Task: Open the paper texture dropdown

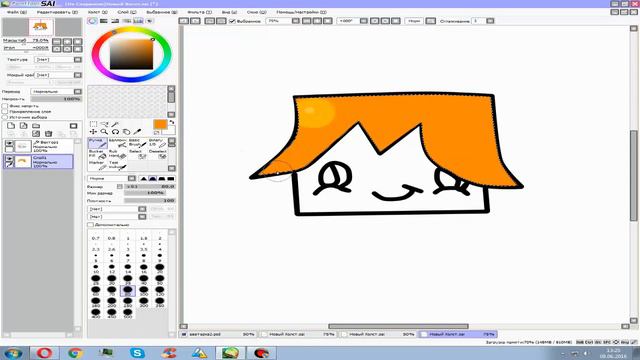Action: click(58, 60)
